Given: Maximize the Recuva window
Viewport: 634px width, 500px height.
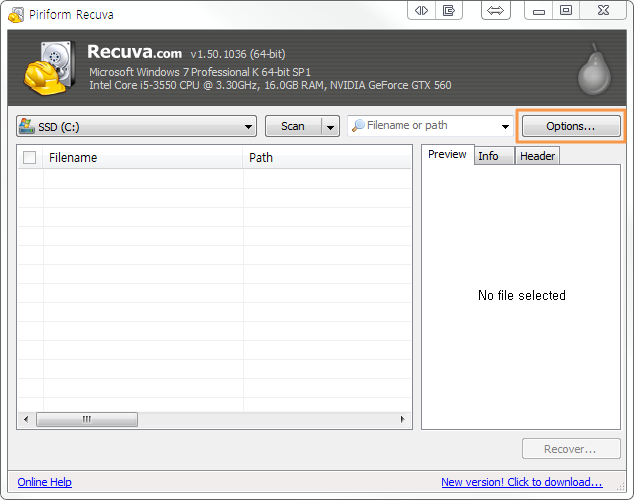Looking at the screenshot, I should click(x=566, y=11).
